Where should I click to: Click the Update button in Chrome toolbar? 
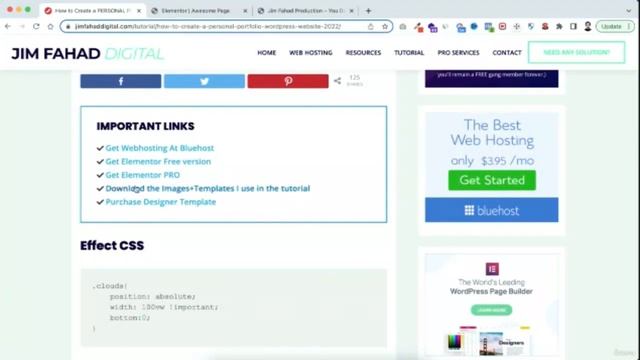tap(615, 27)
